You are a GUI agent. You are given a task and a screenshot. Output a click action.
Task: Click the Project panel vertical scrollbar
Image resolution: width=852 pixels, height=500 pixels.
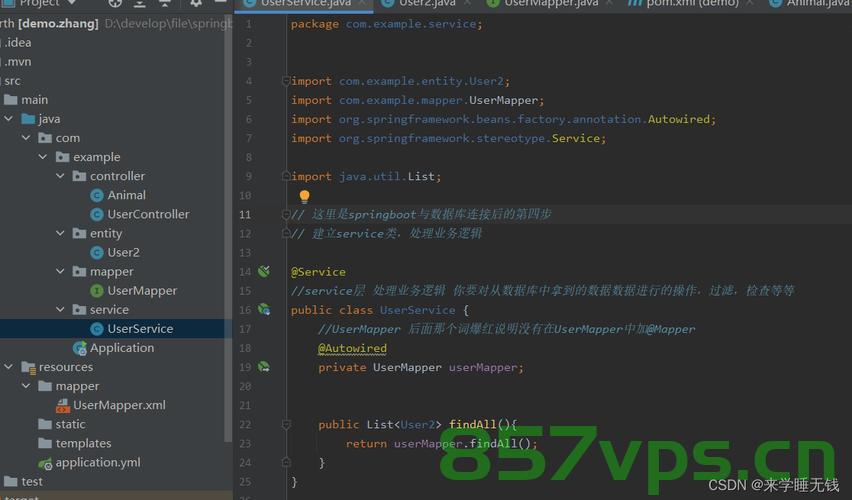tap(228, 228)
